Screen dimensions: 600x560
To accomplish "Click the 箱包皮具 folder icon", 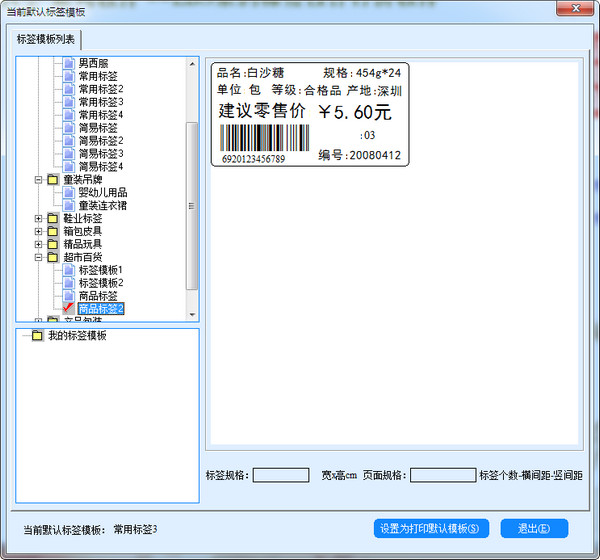I will [x=53, y=231].
